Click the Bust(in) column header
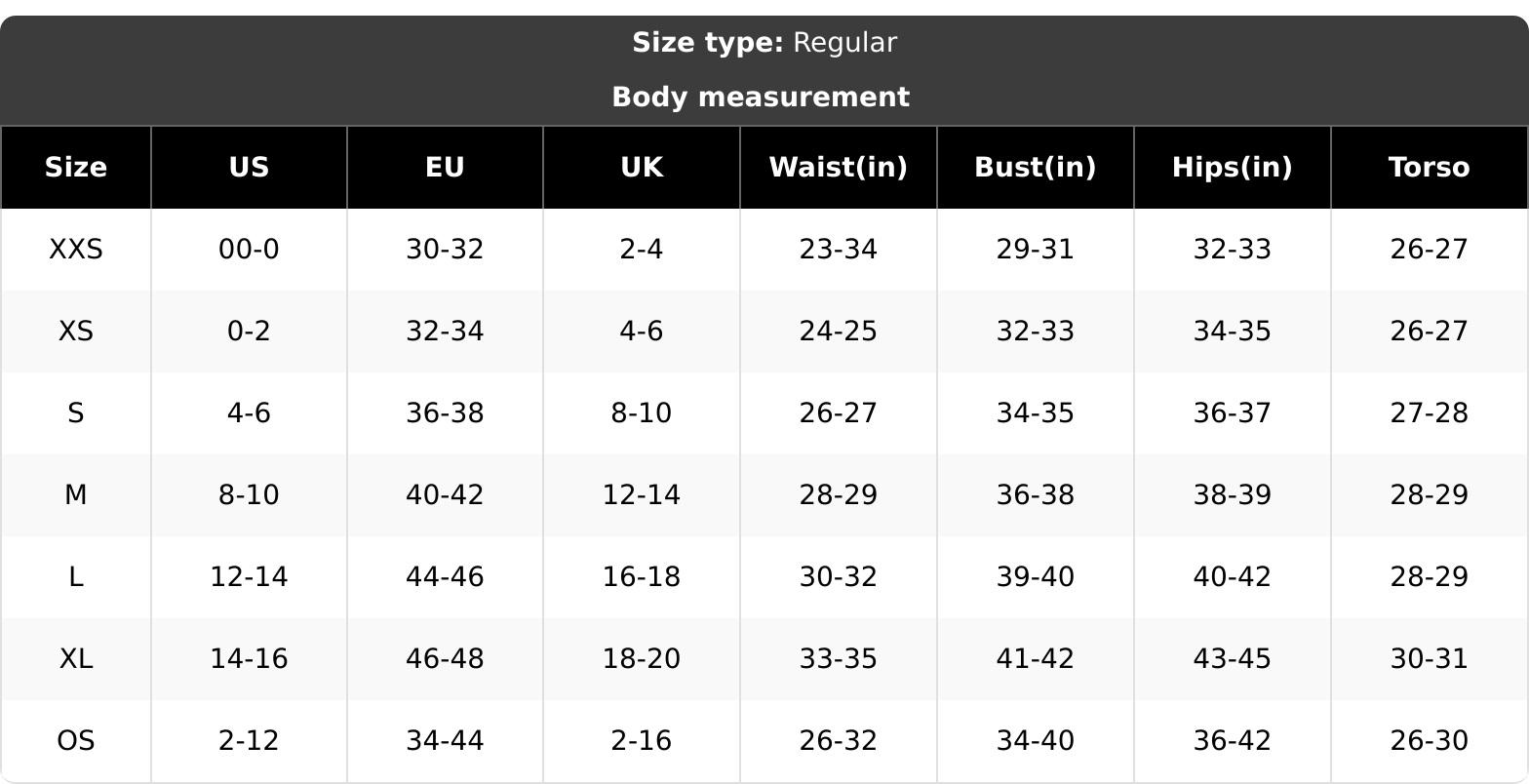The image size is (1529, 784). pos(1036,168)
